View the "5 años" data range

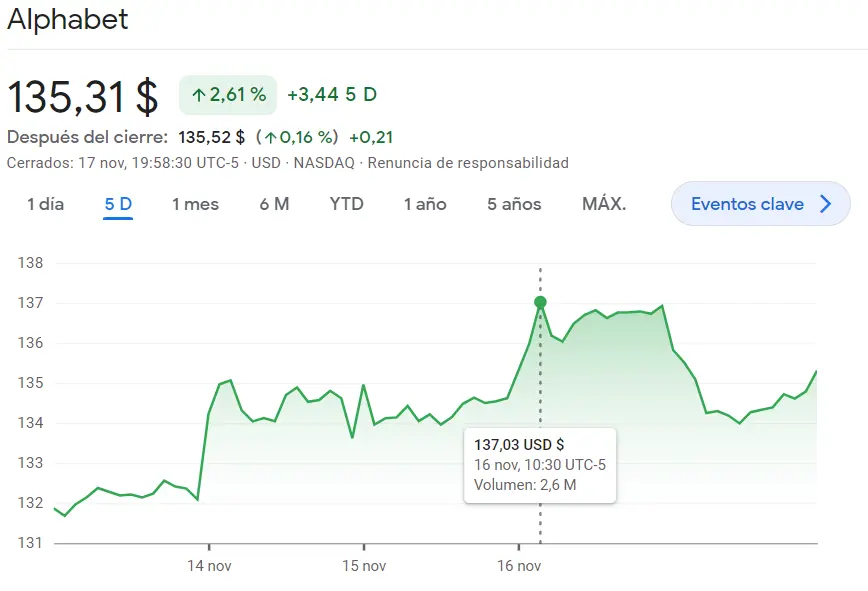[x=513, y=203]
